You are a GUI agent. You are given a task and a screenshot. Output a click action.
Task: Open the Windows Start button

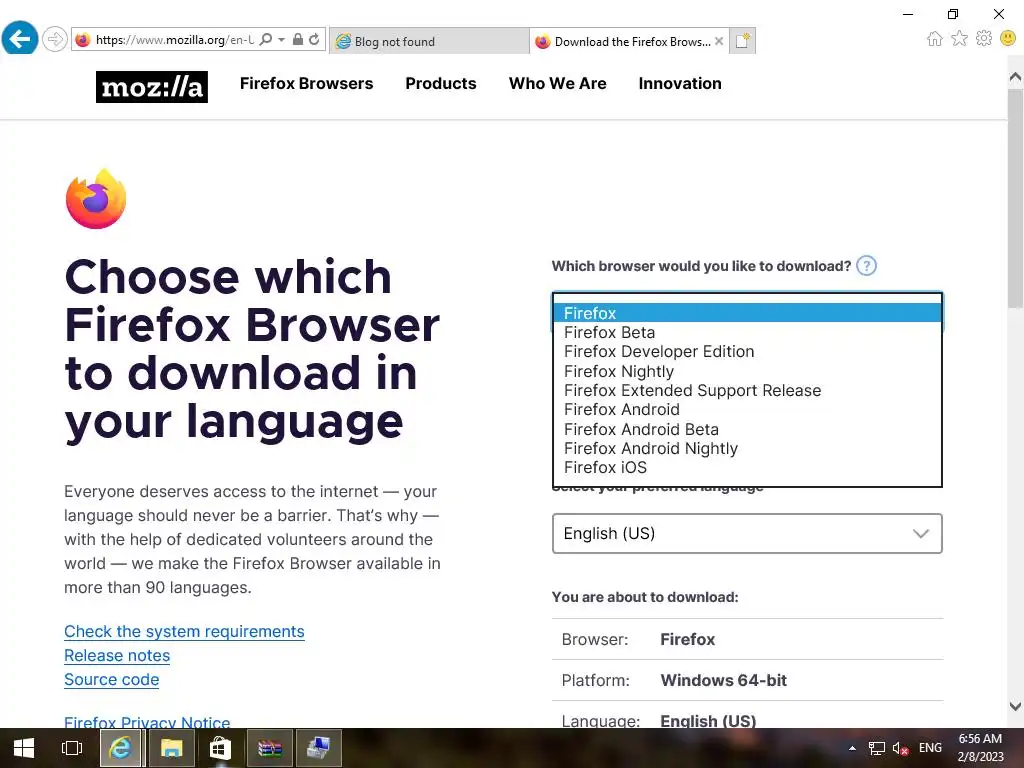(x=24, y=748)
